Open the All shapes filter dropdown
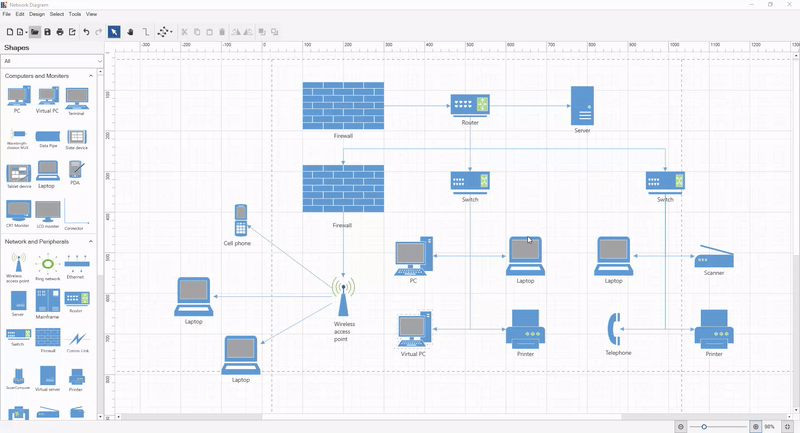 click(50, 61)
